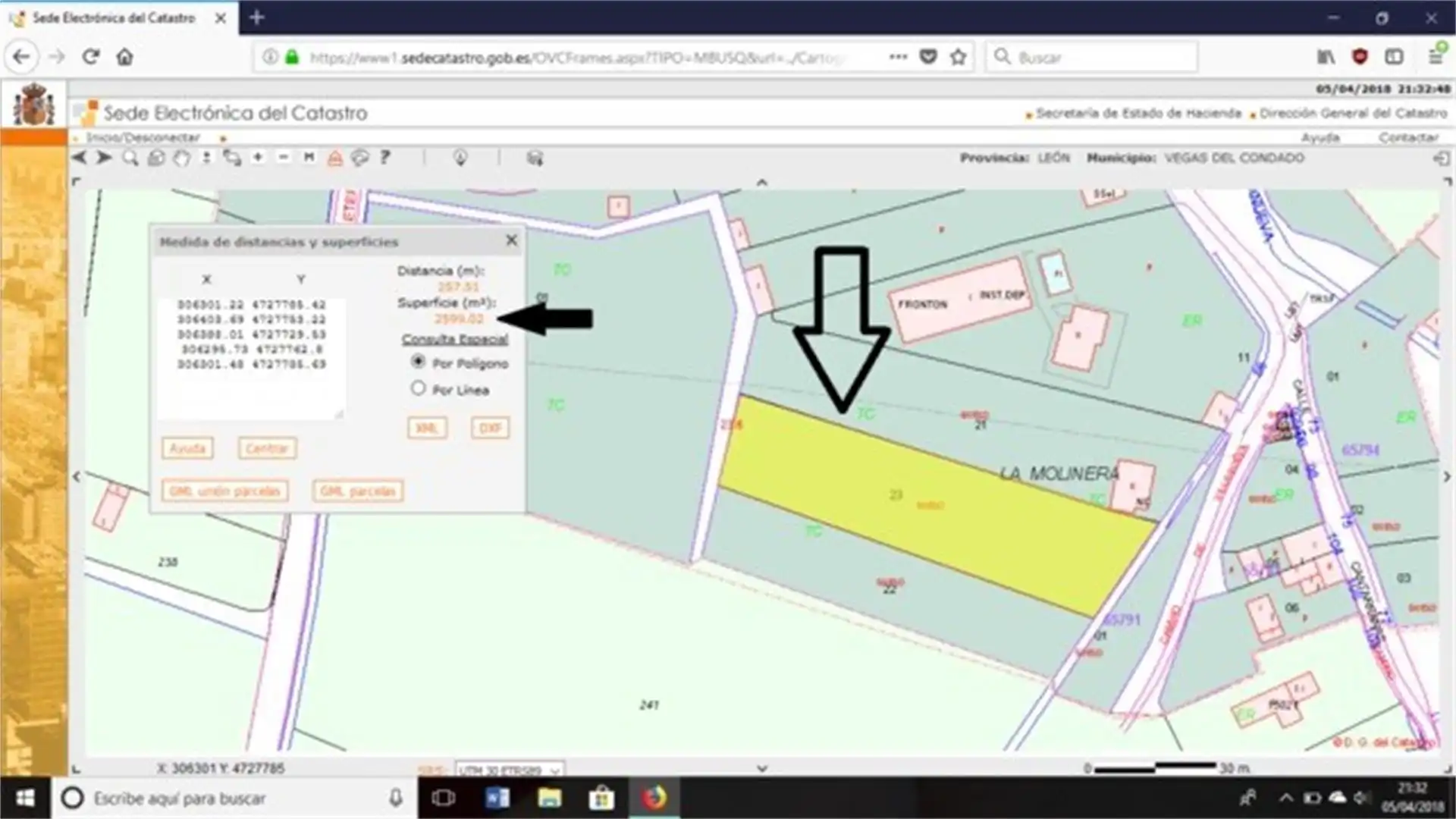The height and width of the screenshot is (819, 1456).
Task: Open a new browser tab
Action: 256,17
